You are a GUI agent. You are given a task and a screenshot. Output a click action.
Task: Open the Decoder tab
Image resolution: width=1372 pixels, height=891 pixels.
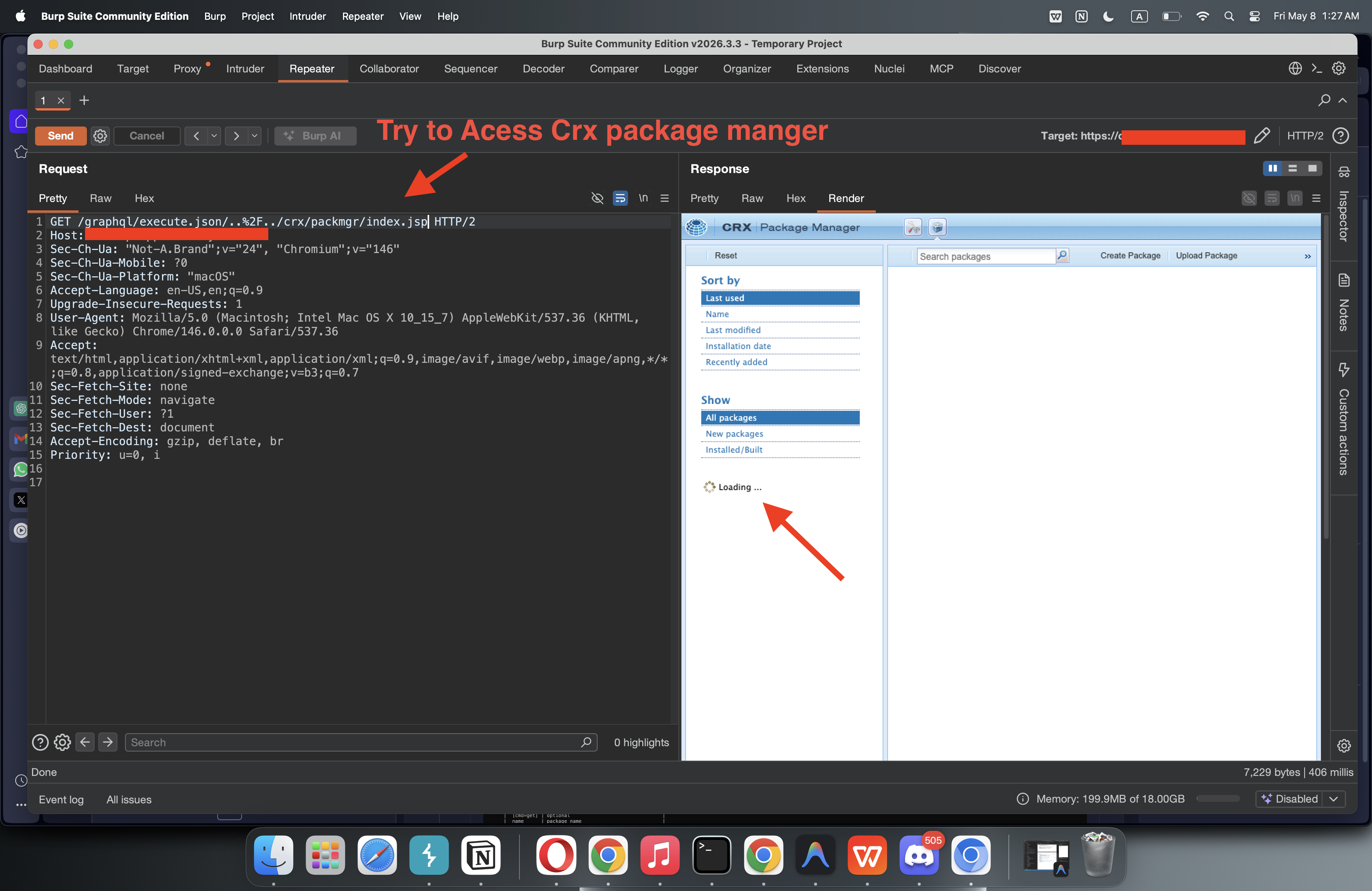pyautogui.click(x=543, y=69)
